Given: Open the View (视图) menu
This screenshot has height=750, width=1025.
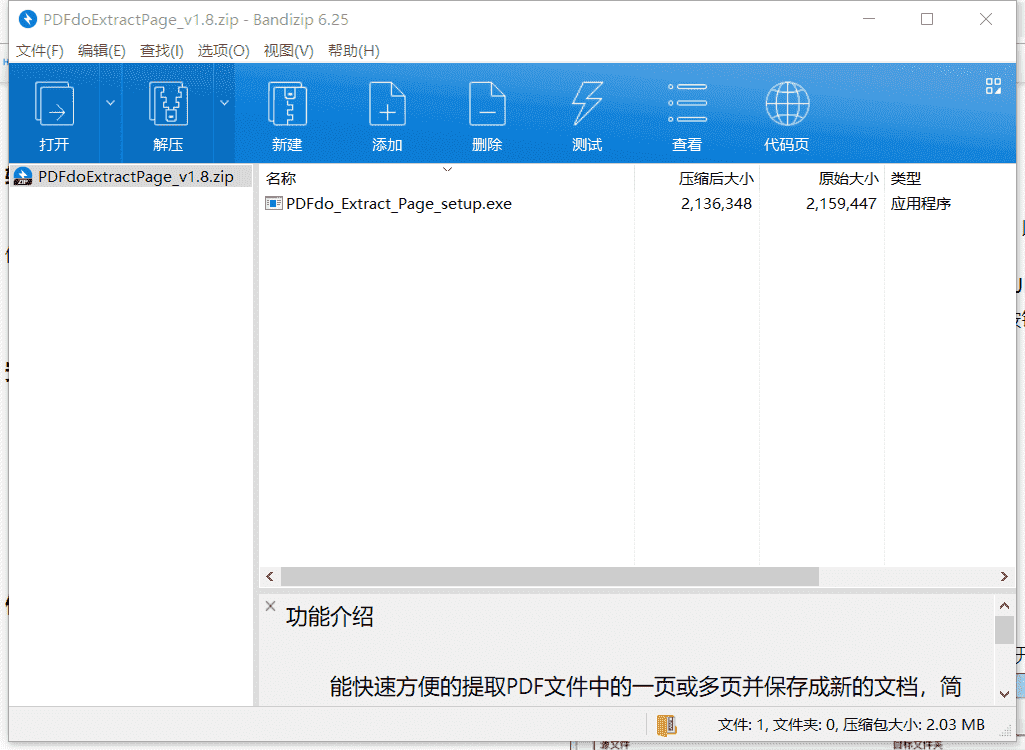Looking at the screenshot, I should 288,51.
